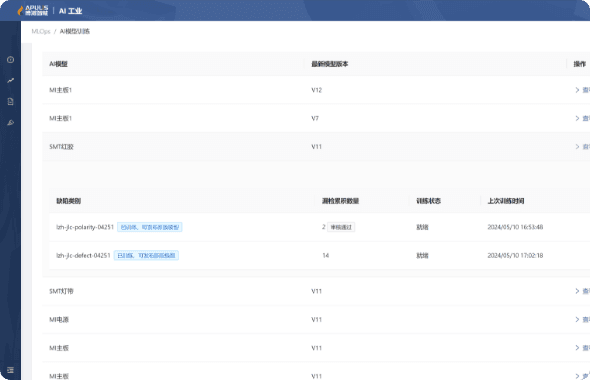This screenshot has height=380, width=590.
Task: Collapse the SMT红胶 row chevron
Action: click(x=577, y=146)
